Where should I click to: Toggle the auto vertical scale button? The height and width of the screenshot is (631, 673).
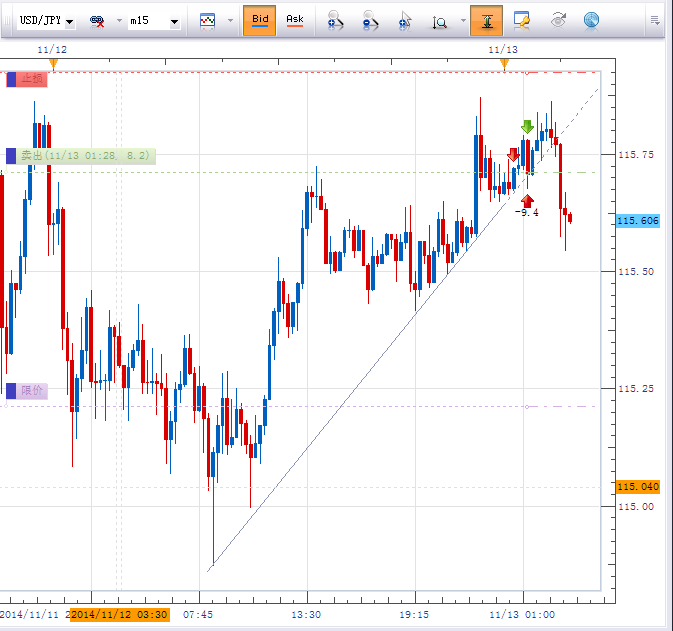click(486, 20)
